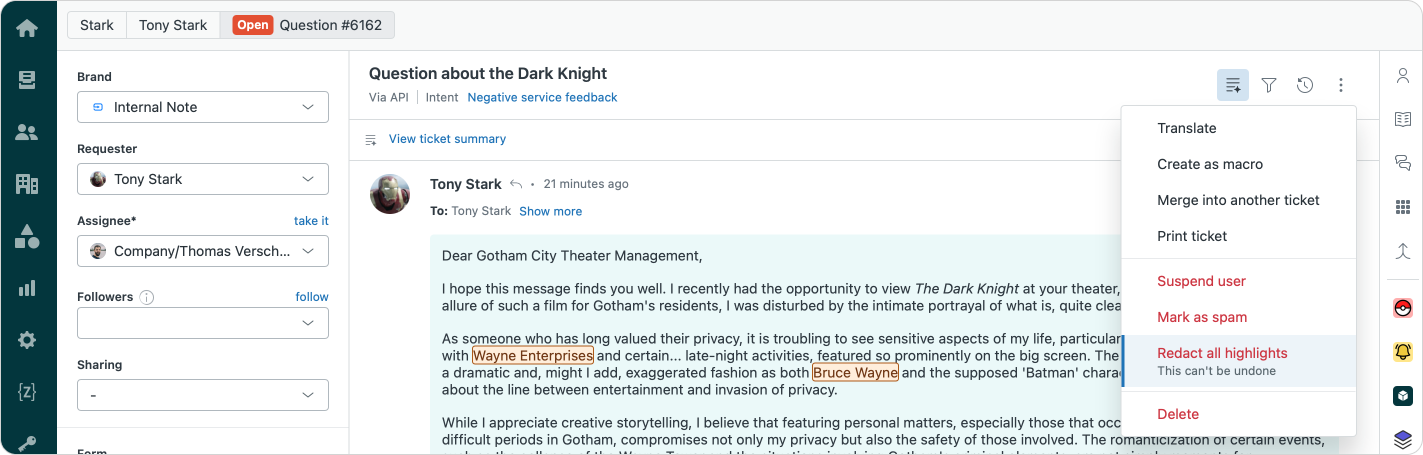Open Reporting bar chart icon
This screenshot has width=1423, height=455.
(27, 289)
